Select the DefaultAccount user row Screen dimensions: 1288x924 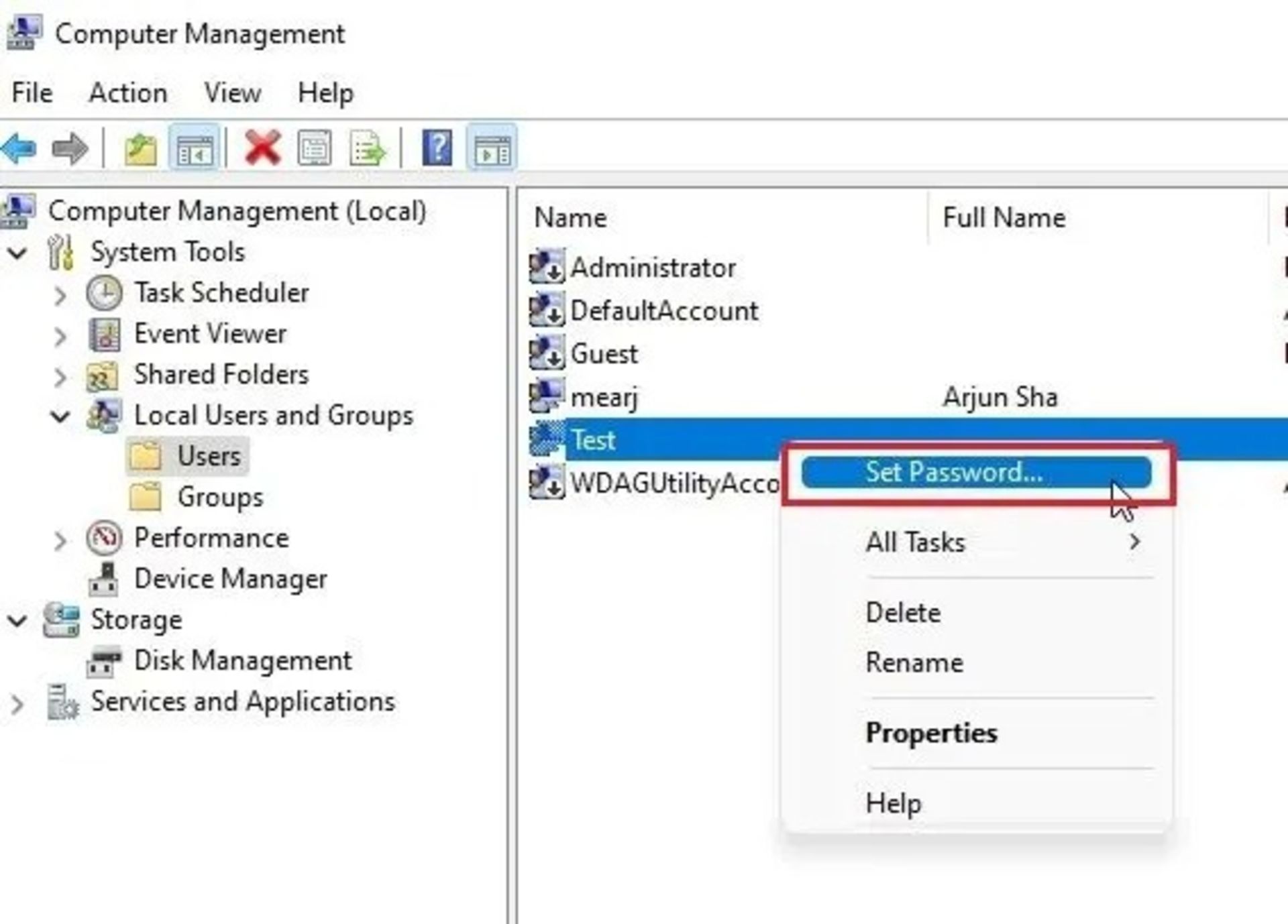(664, 310)
